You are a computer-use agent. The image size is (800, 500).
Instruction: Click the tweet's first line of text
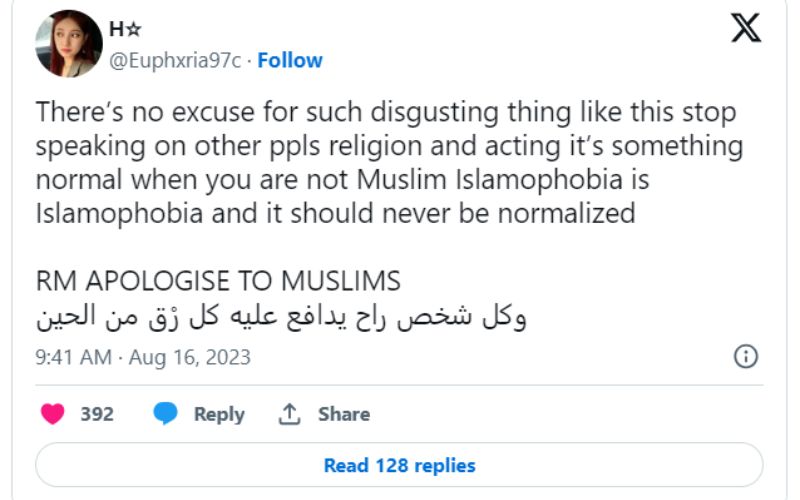pyautogui.click(x=385, y=110)
